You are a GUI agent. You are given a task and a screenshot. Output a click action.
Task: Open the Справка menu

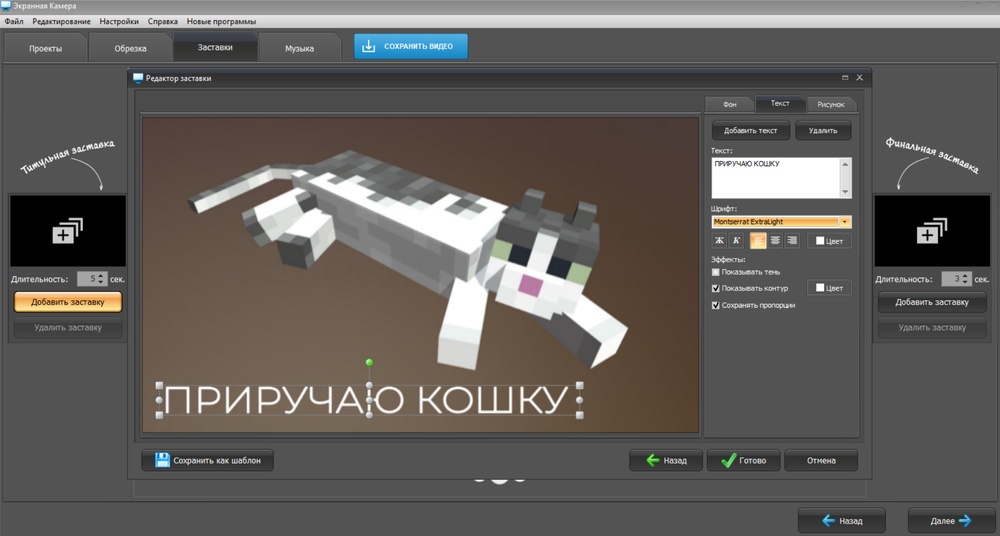click(x=163, y=21)
